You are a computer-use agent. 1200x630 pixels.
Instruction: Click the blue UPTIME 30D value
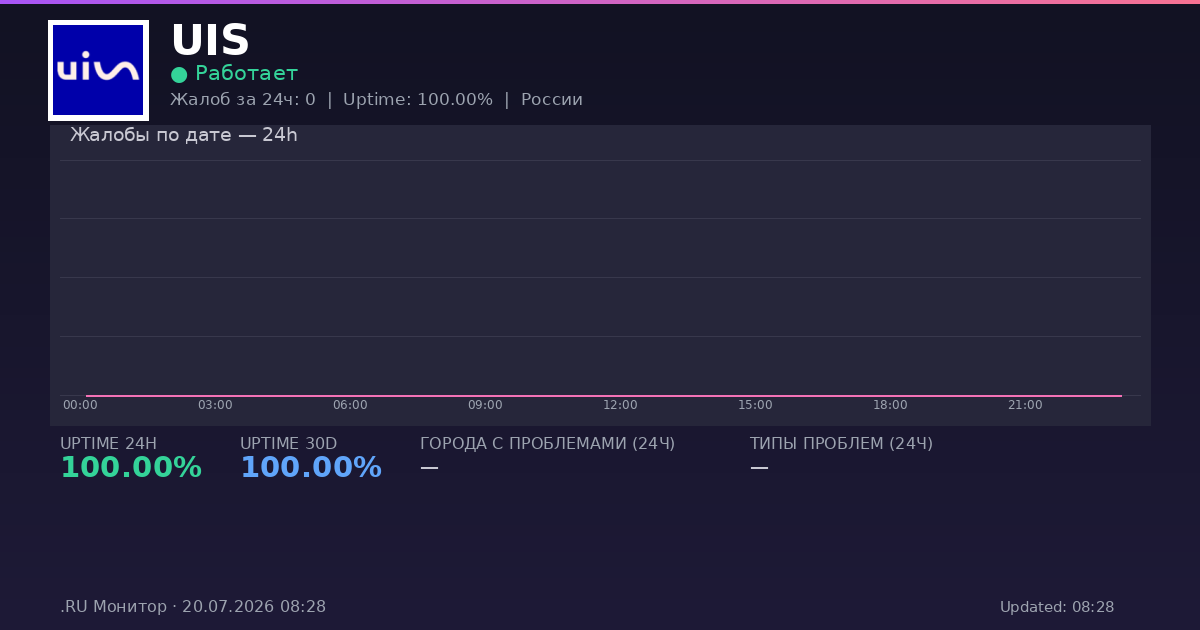point(311,468)
